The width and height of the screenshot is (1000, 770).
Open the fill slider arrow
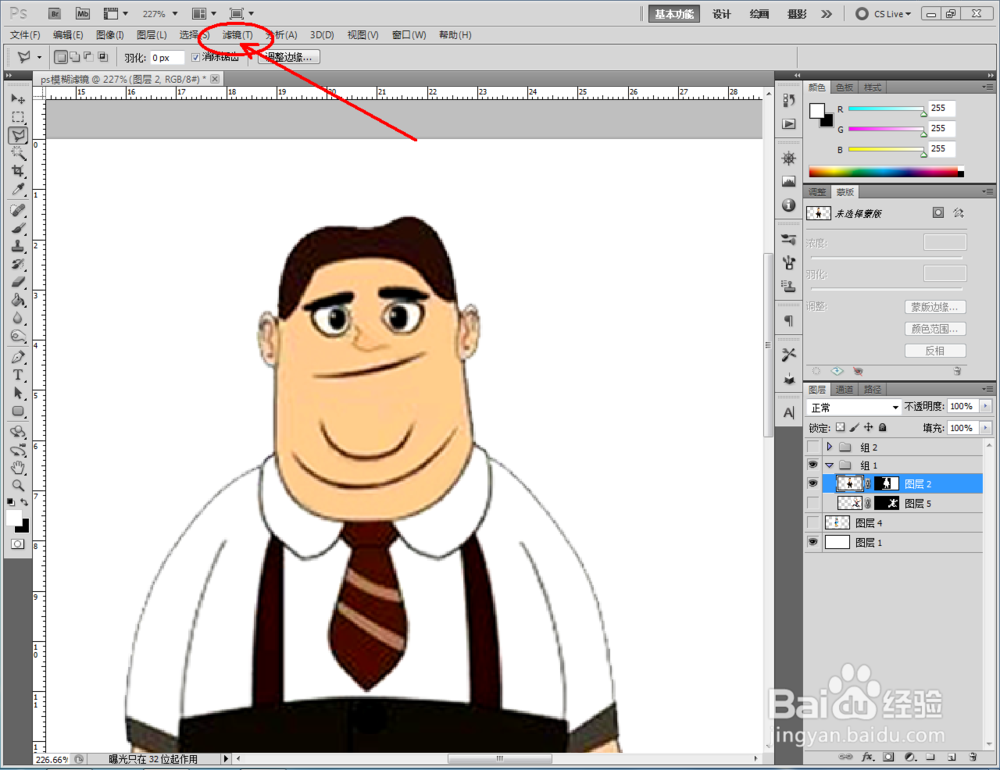[986, 427]
